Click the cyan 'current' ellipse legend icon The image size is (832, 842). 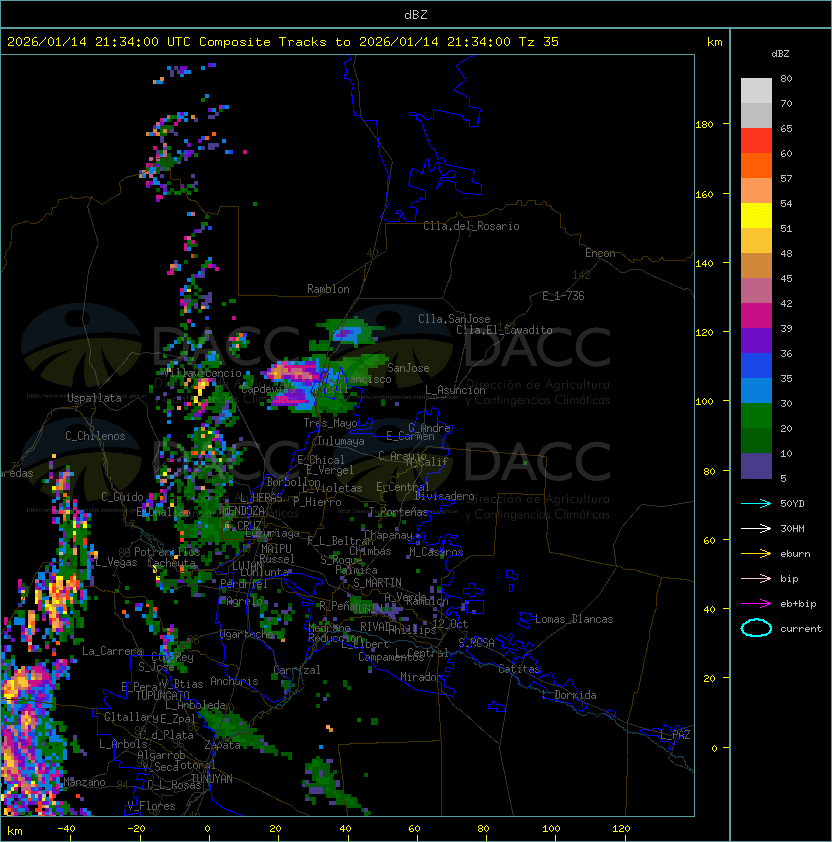click(x=756, y=628)
